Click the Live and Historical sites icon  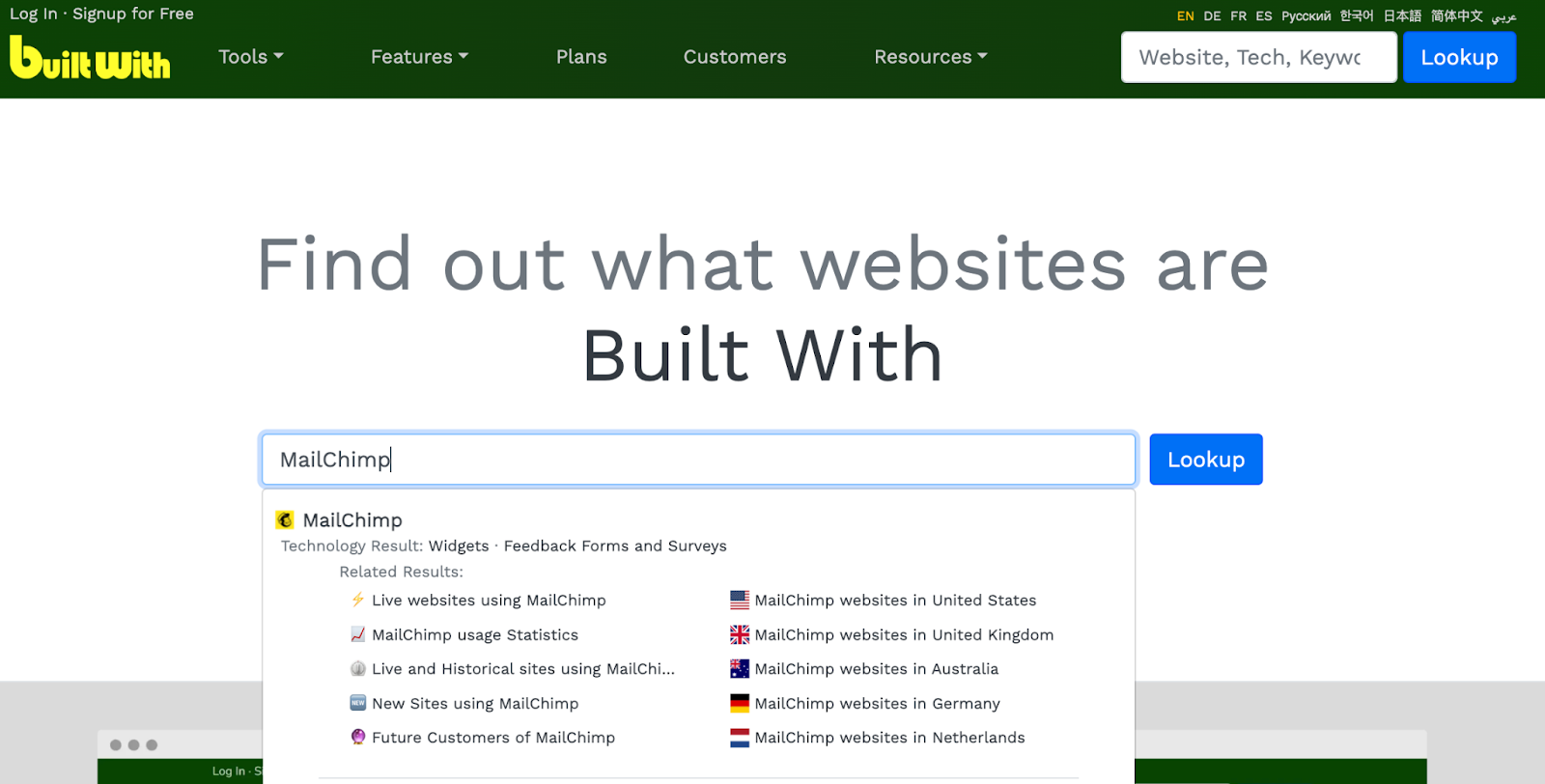click(358, 668)
